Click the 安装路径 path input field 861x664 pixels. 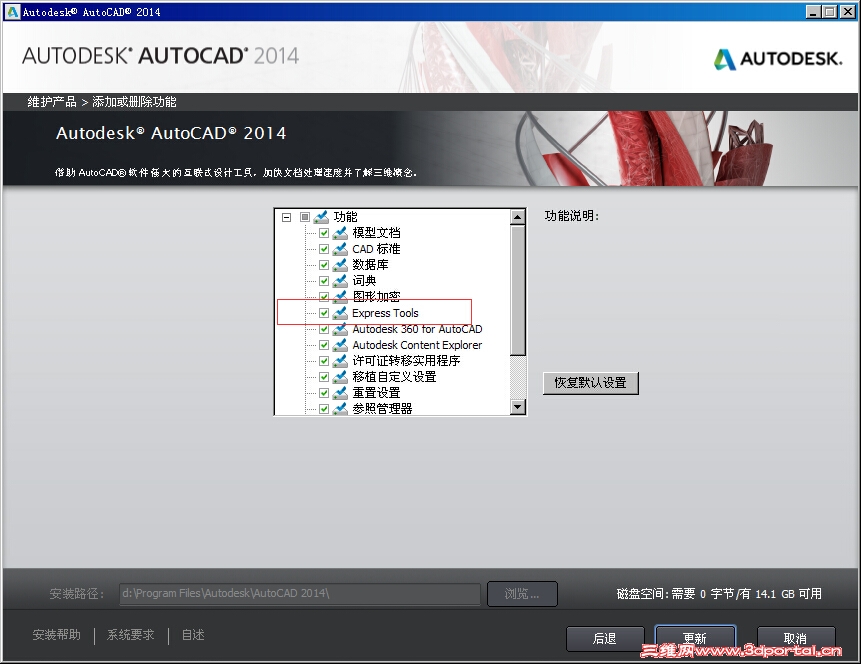pyautogui.click(x=300, y=594)
